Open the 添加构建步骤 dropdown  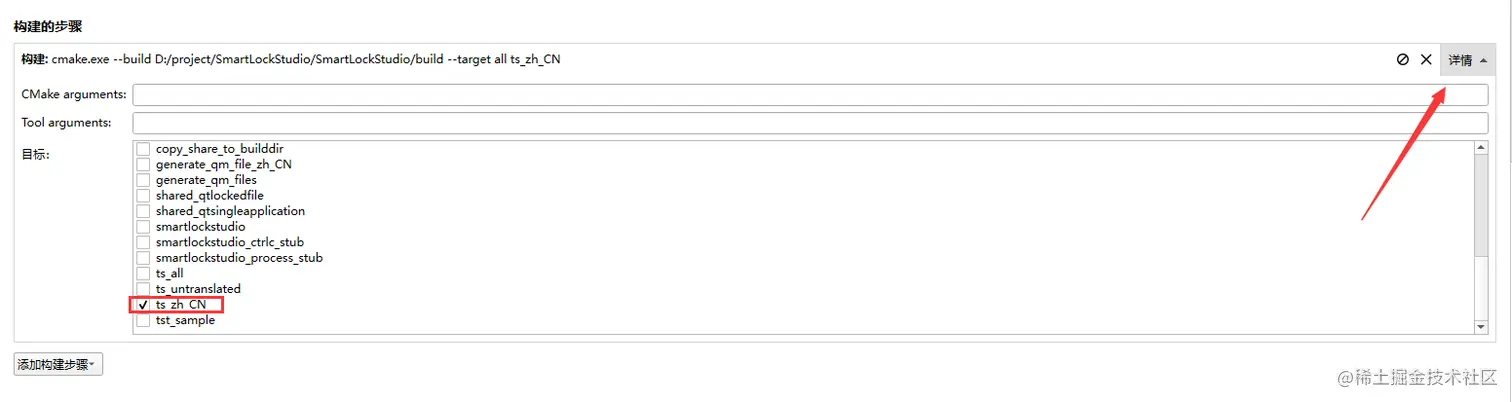[58, 365]
